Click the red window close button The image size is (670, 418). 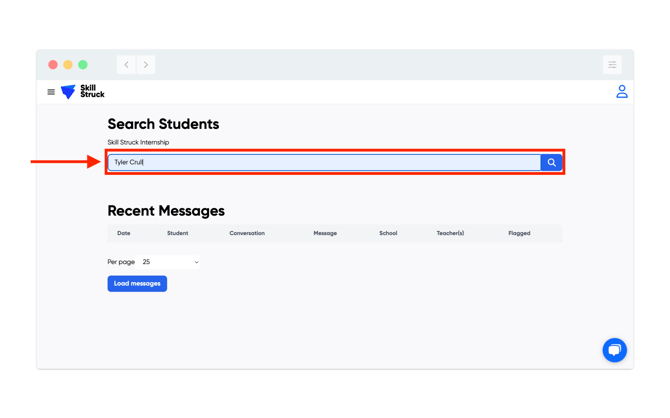coord(53,65)
